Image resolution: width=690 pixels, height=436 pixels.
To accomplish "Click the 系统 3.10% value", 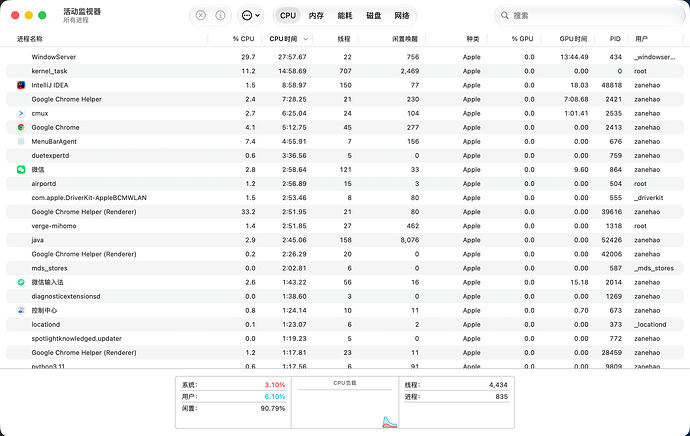I will (275, 385).
